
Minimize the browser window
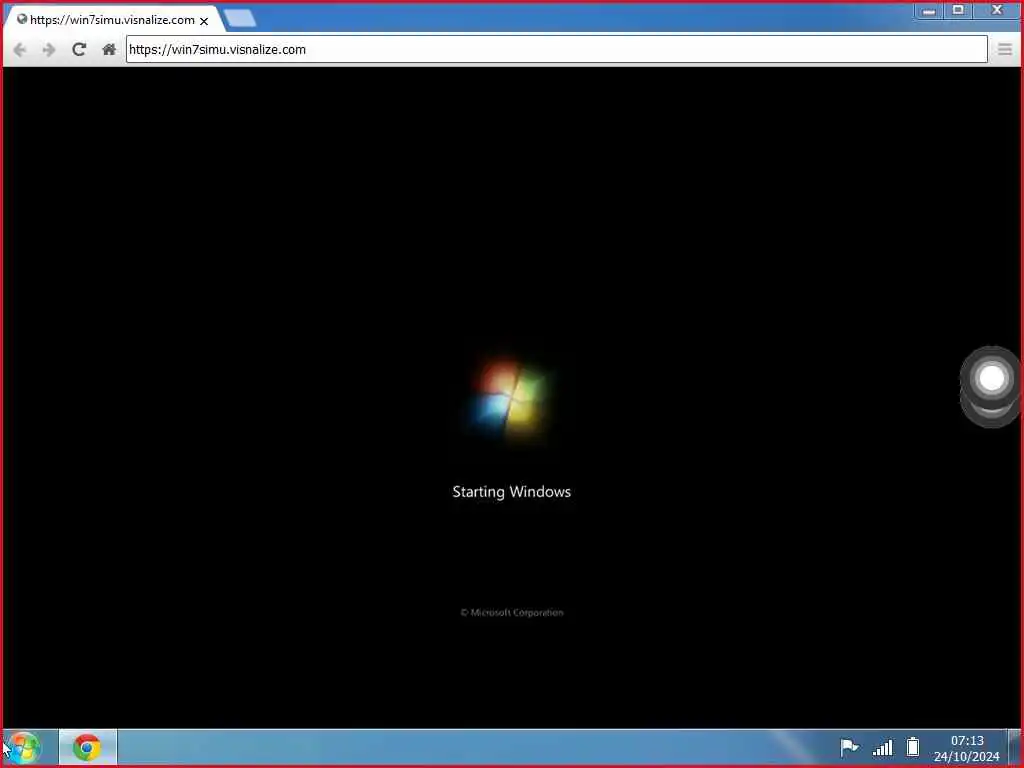pos(929,10)
